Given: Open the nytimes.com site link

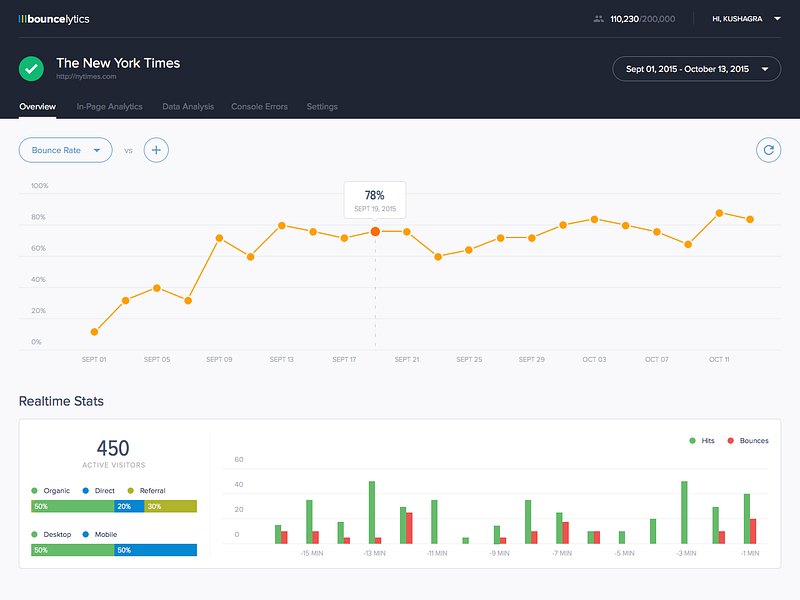Looking at the screenshot, I should [x=86, y=77].
